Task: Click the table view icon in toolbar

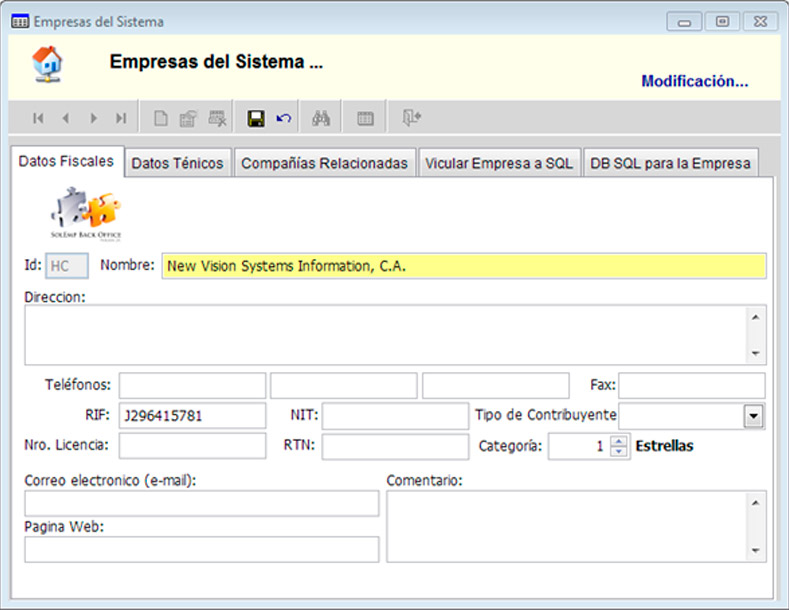Action: [365, 118]
